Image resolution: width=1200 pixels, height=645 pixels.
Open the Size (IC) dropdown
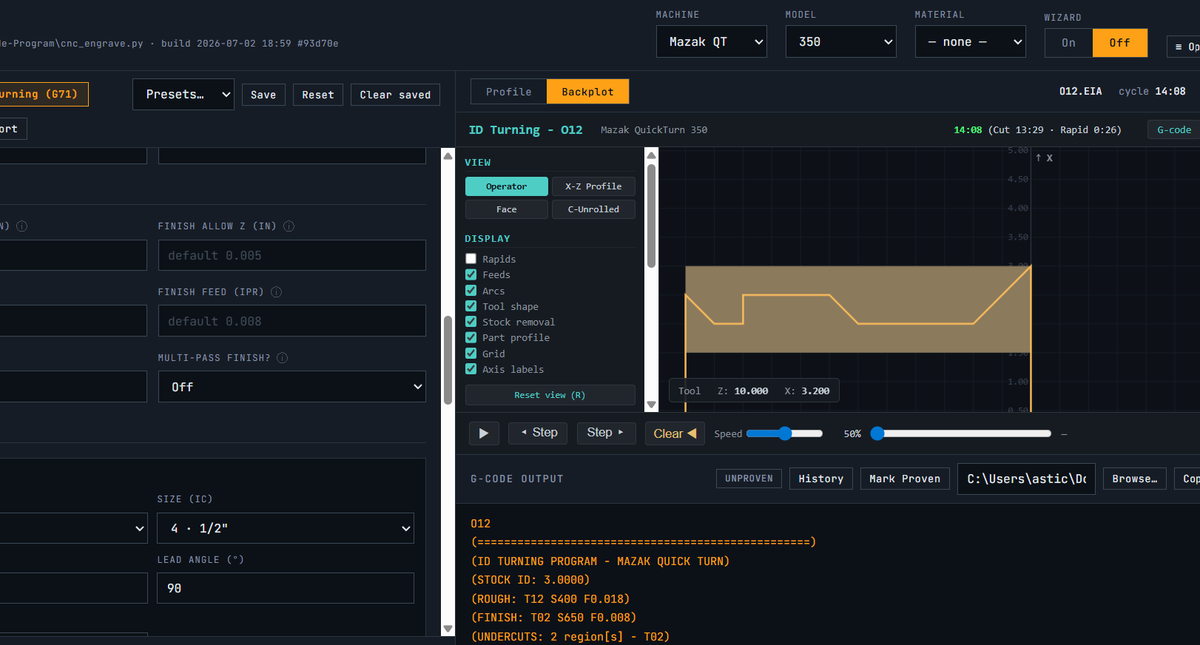pos(285,528)
